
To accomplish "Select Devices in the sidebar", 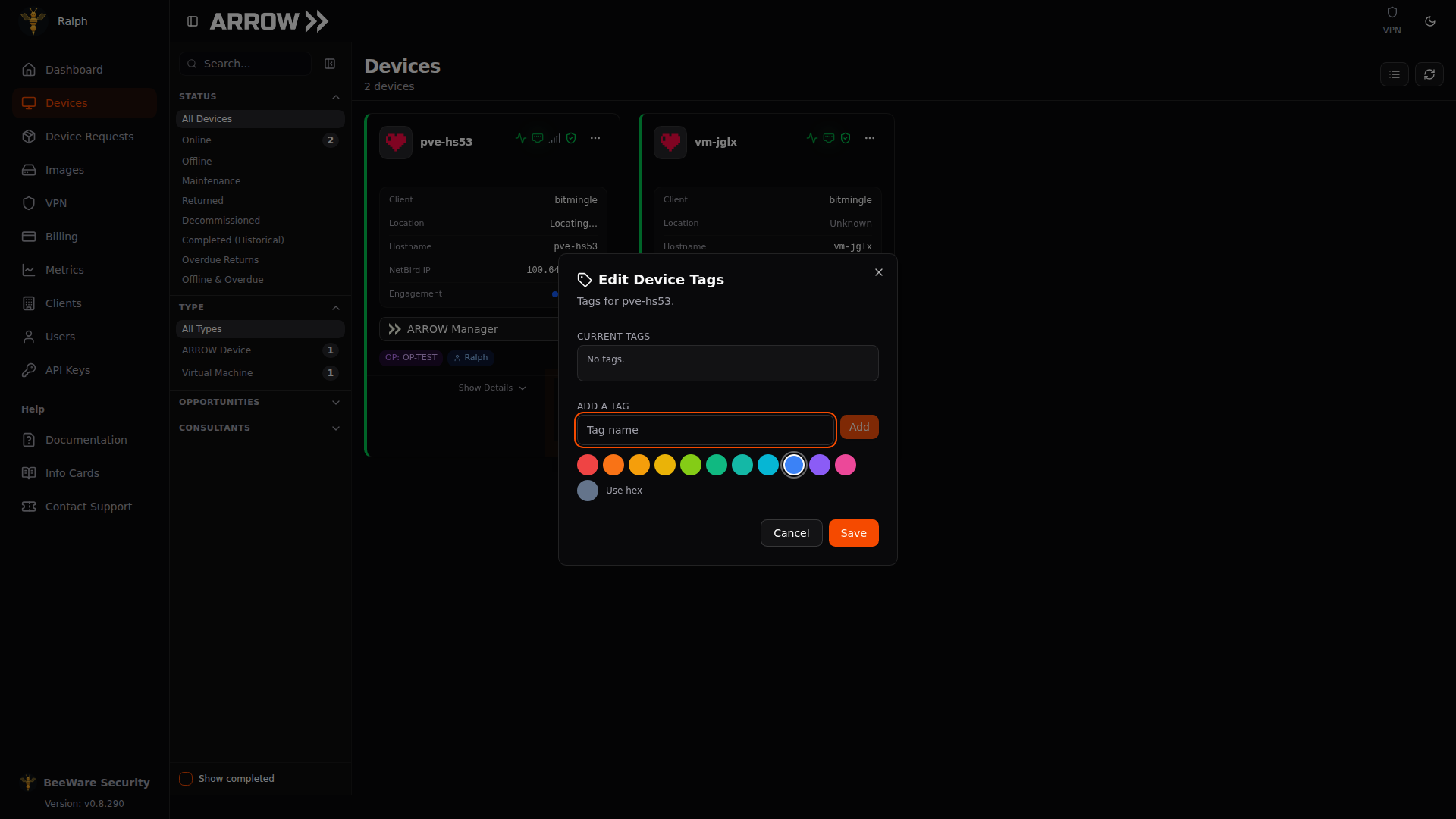I will tap(84, 103).
